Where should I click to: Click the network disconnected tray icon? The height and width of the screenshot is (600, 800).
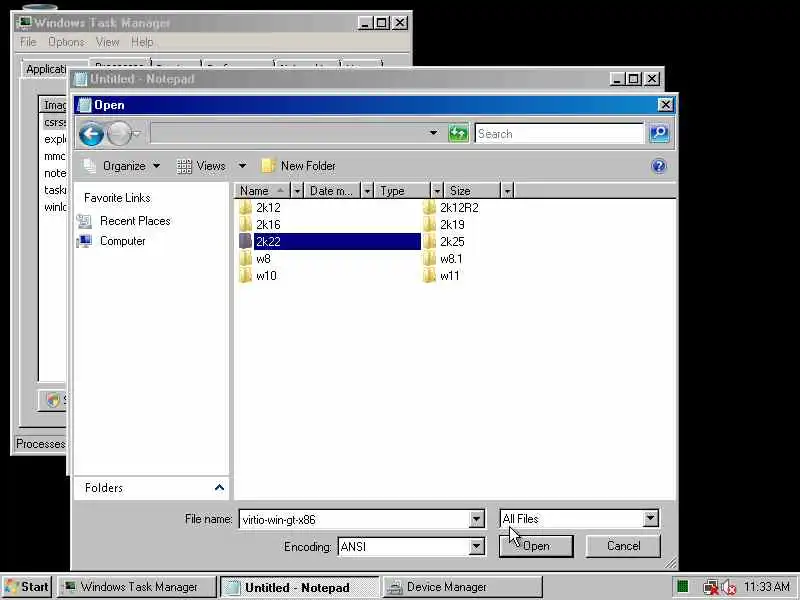710,587
